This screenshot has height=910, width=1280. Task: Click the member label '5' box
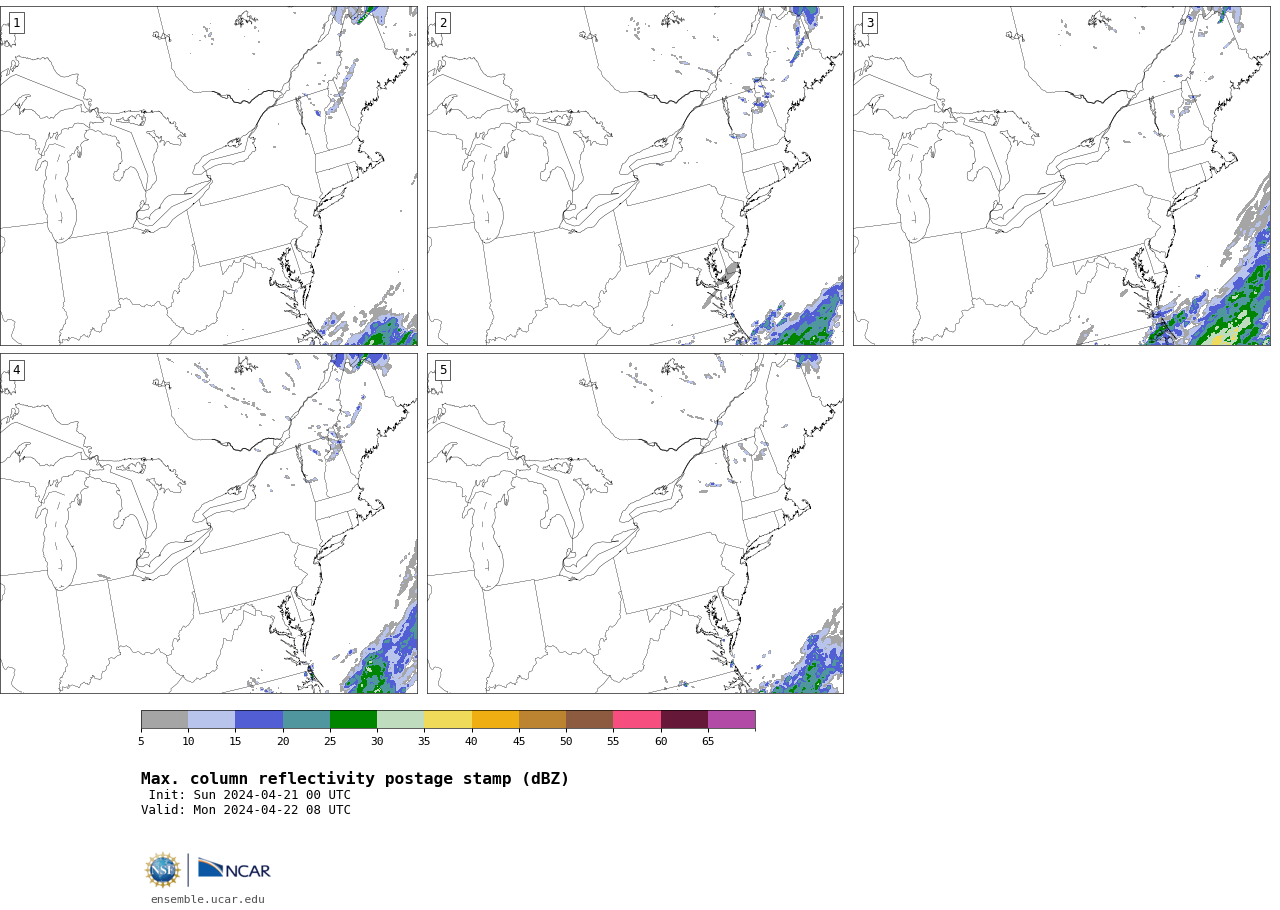(443, 370)
